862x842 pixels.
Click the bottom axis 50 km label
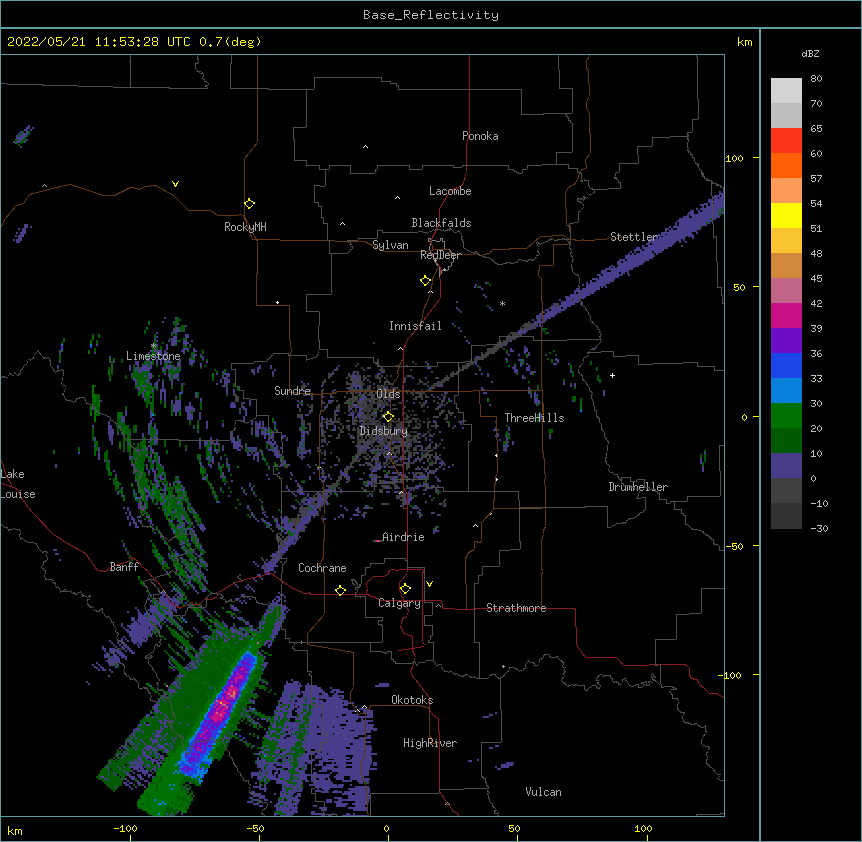tap(514, 828)
